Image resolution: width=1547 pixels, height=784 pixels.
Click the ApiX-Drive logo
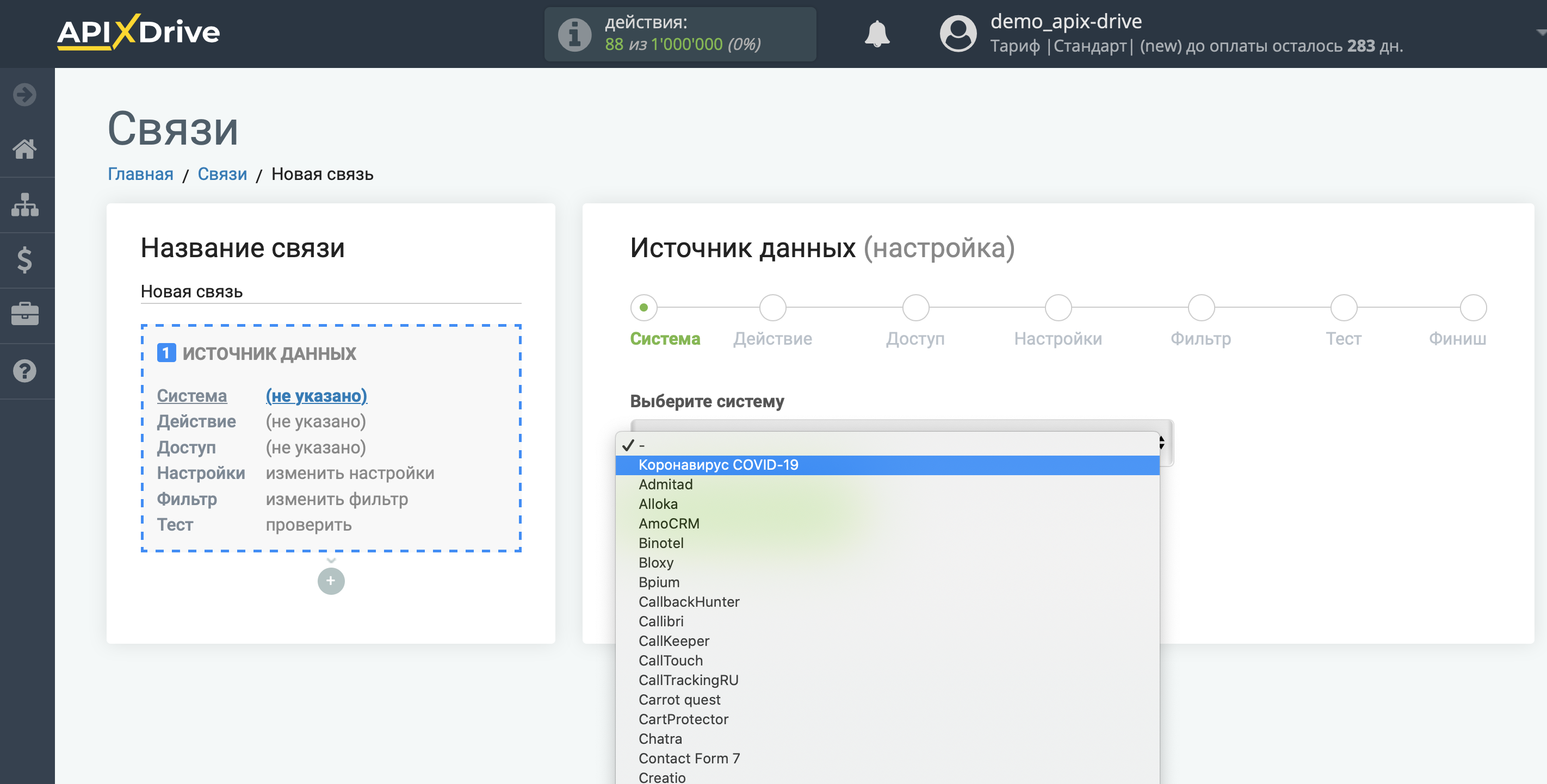(x=138, y=32)
